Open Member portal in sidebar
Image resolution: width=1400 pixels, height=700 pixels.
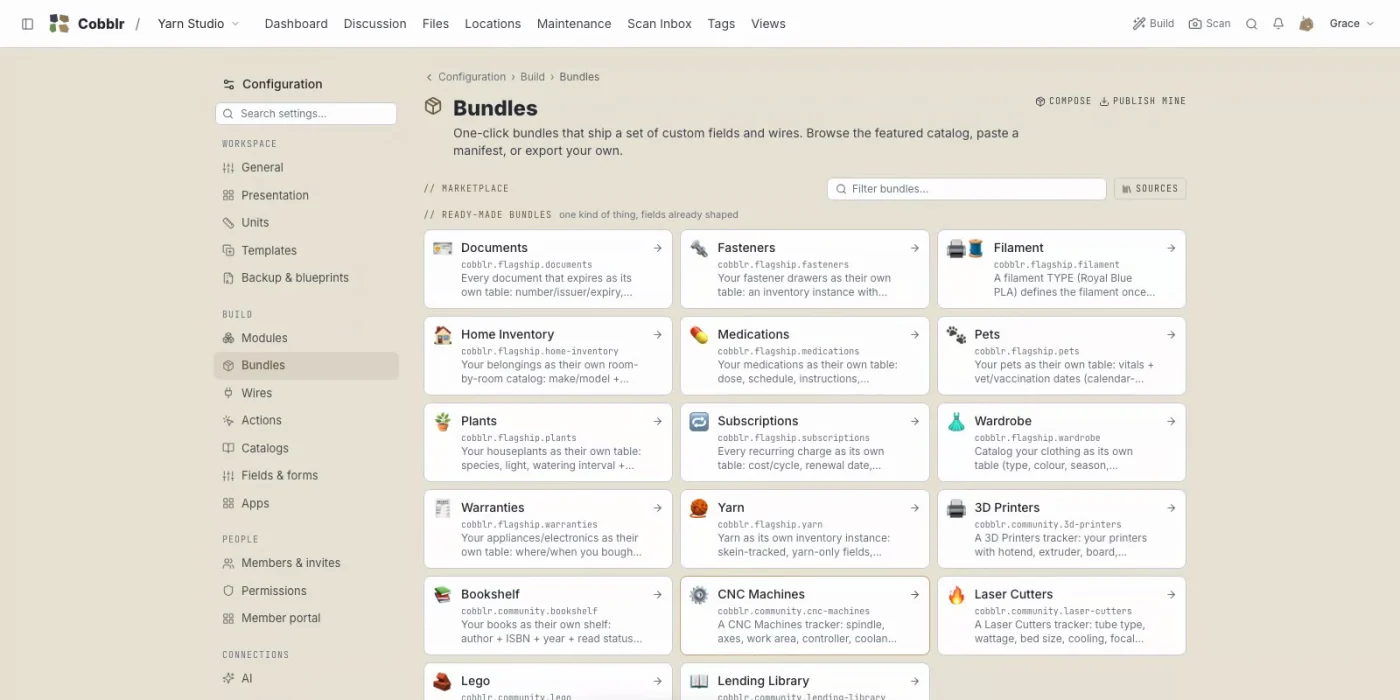[x=306, y=618]
